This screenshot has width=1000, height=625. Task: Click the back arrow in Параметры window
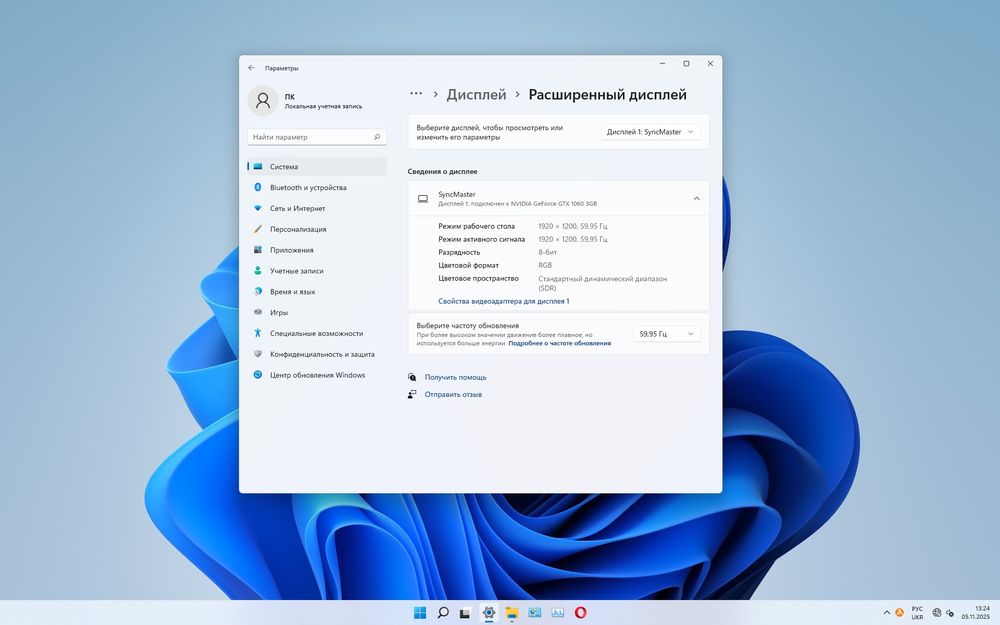click(x=251, y=68)
